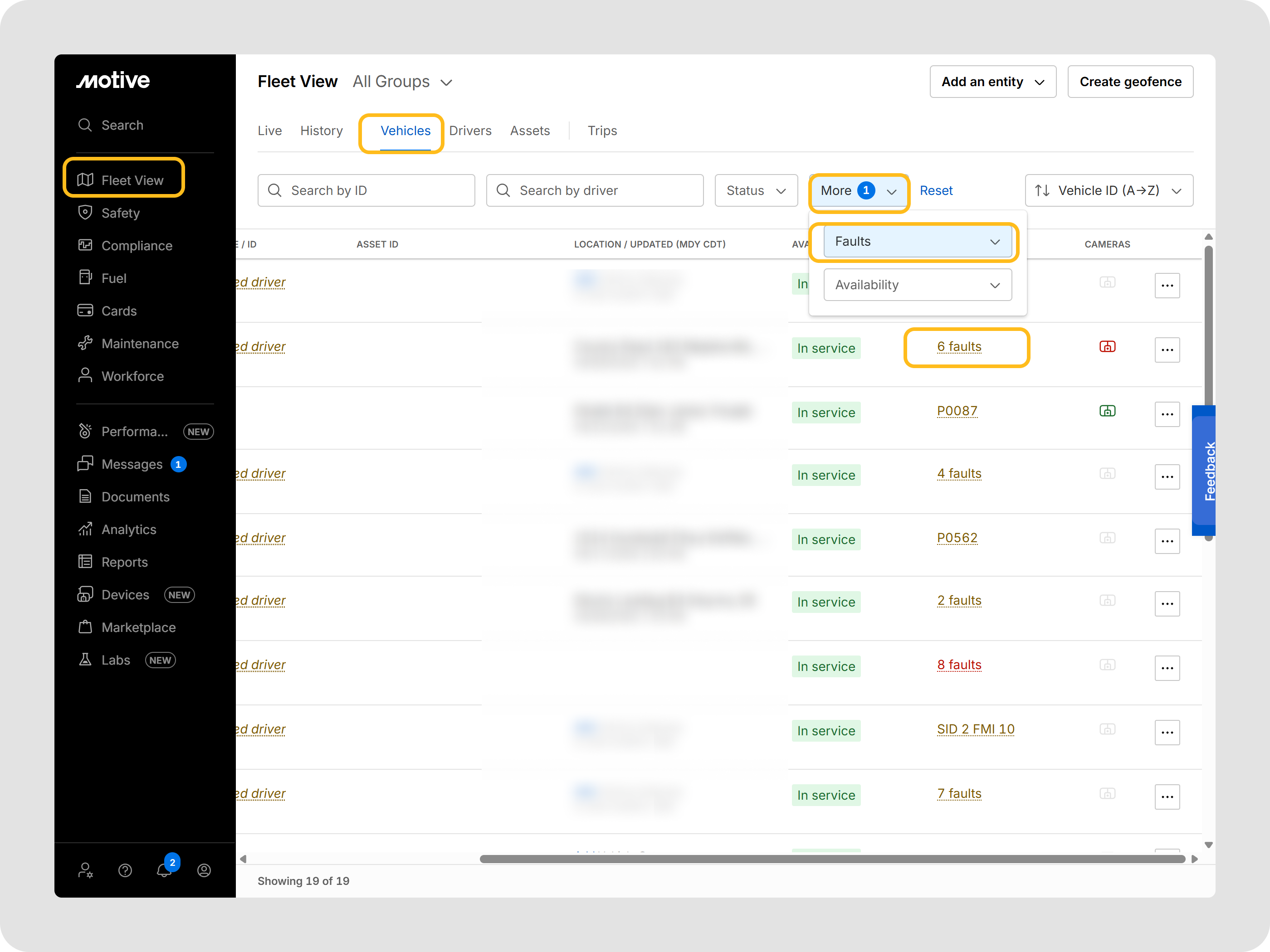
Task: Open Devices in the sidebar
Action: [136, 595]
